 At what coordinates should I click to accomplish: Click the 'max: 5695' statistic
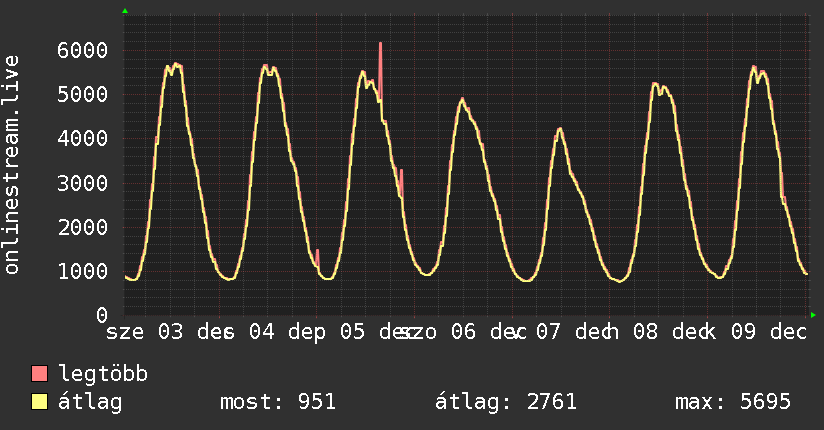click(733, 402)
